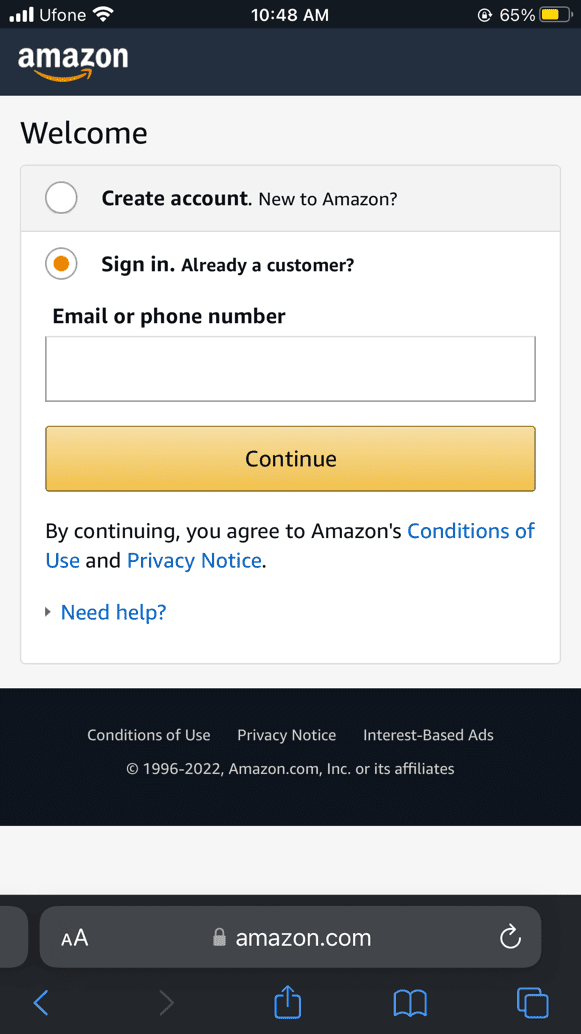This screenshot has width=581, height=1034.
Task: Reload the page
Action: pyautogui.click(x=510, y=937)
